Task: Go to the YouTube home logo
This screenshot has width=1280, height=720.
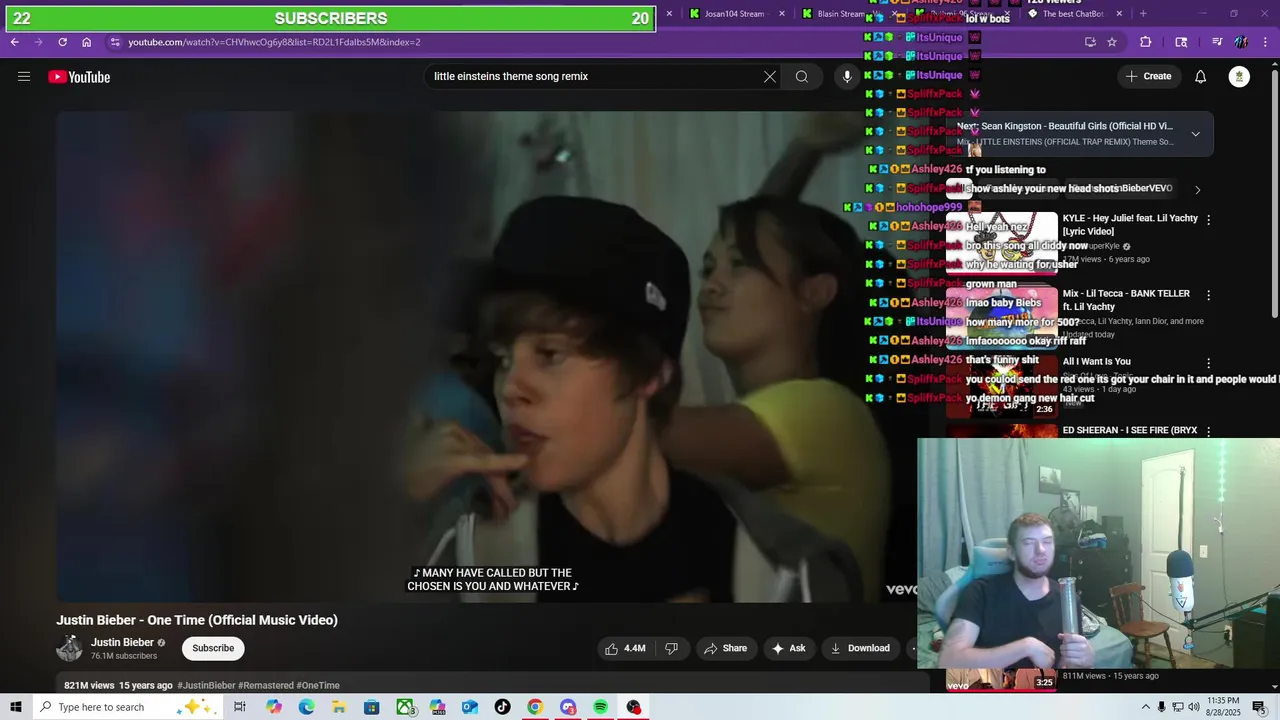Action: tap(79, 77)
